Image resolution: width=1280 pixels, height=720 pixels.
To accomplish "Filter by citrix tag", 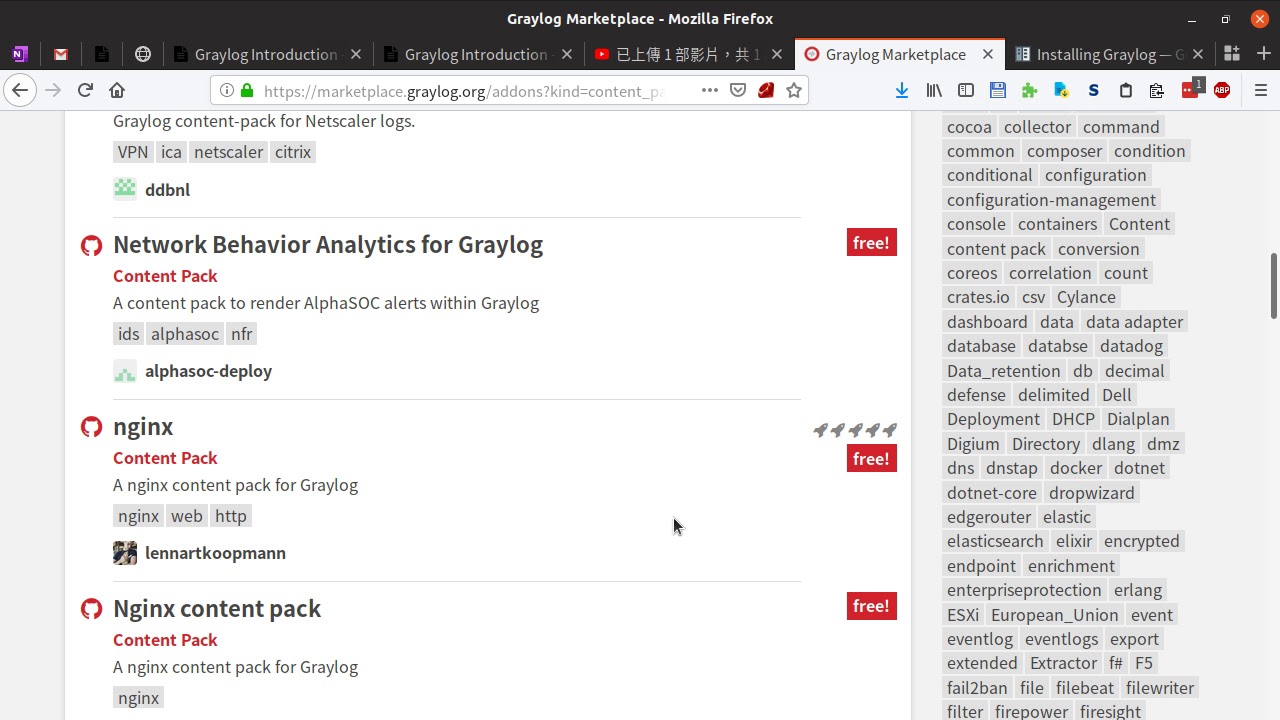I will pyautogui.click(x=293, y=152).
